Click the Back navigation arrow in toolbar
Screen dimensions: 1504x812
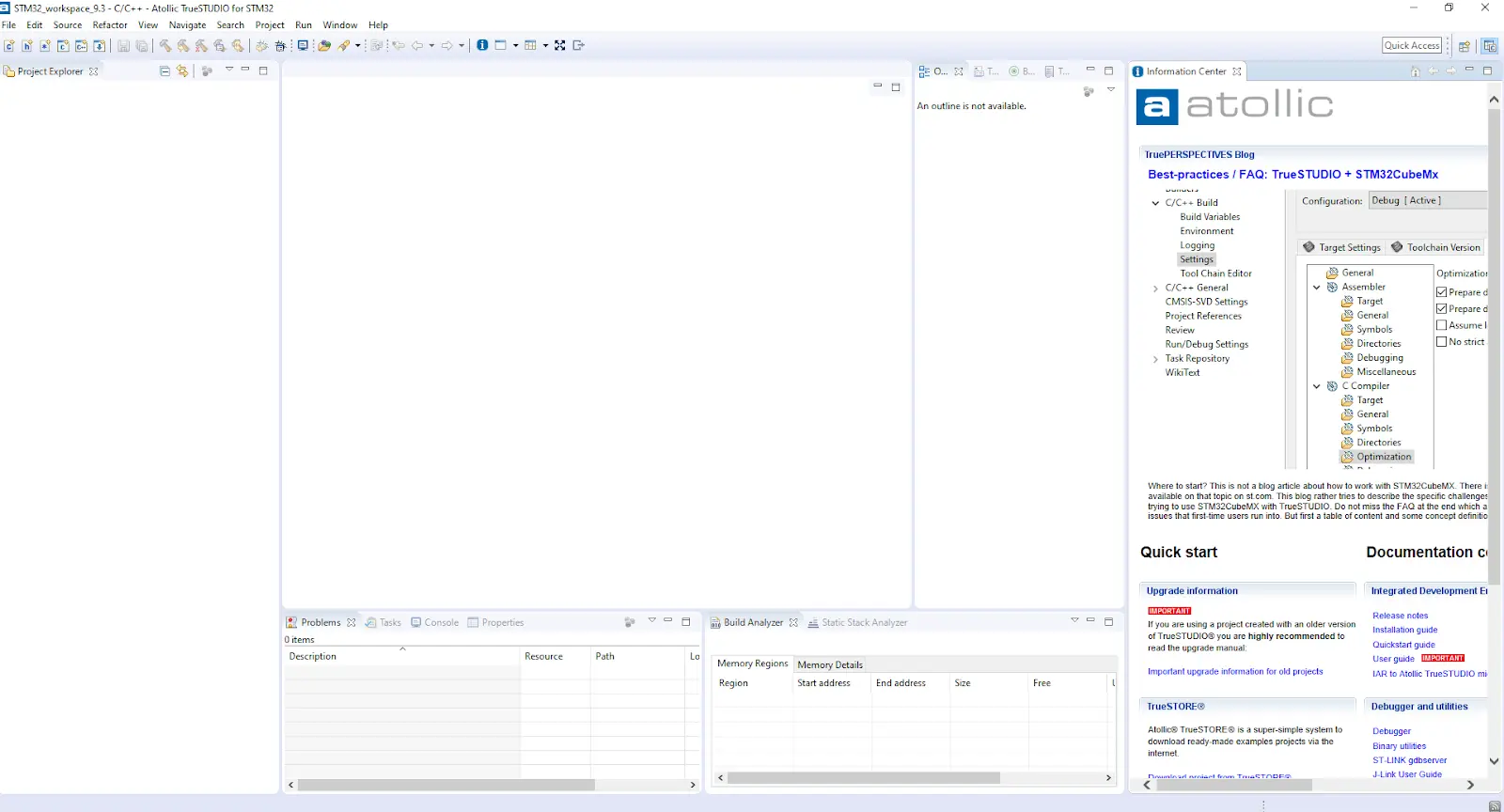(x=417, y=45)
